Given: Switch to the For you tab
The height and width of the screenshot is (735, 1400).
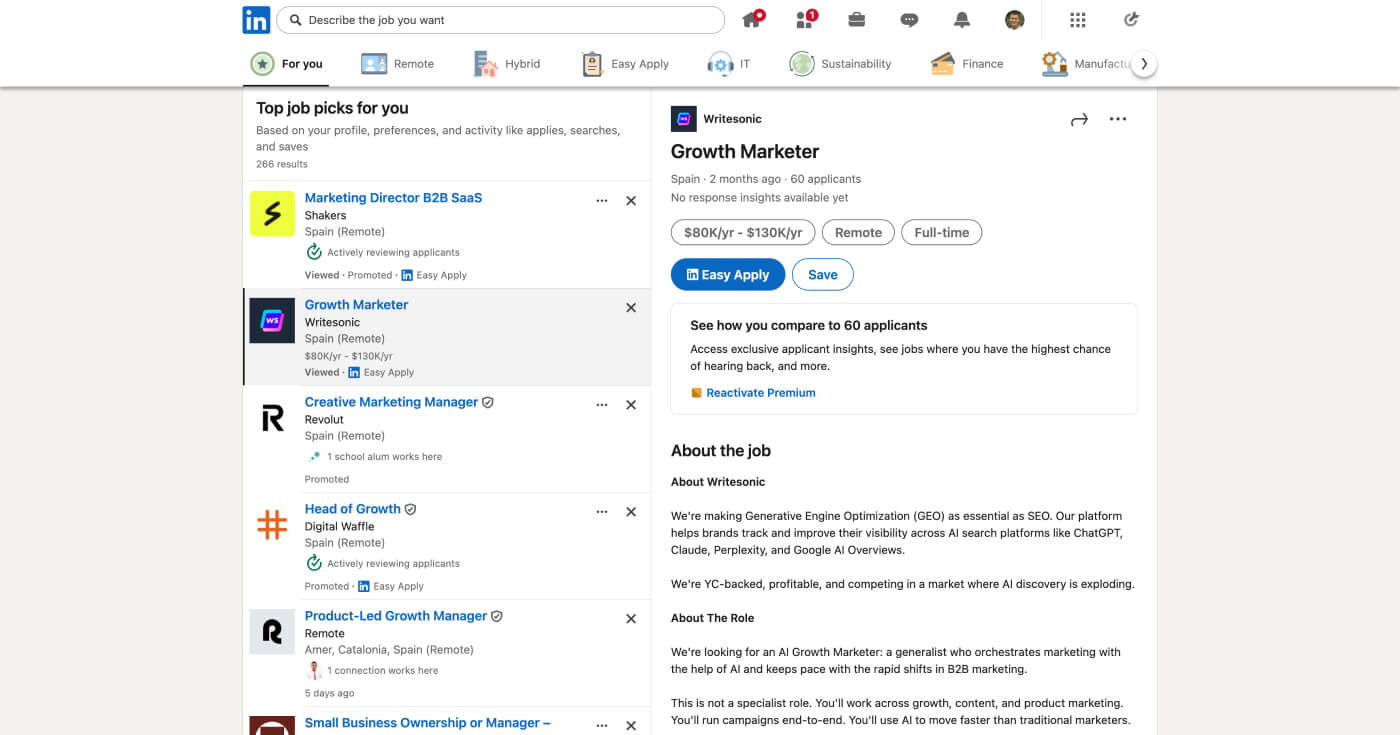Looking at the screenshot, I should pos(286,63).
